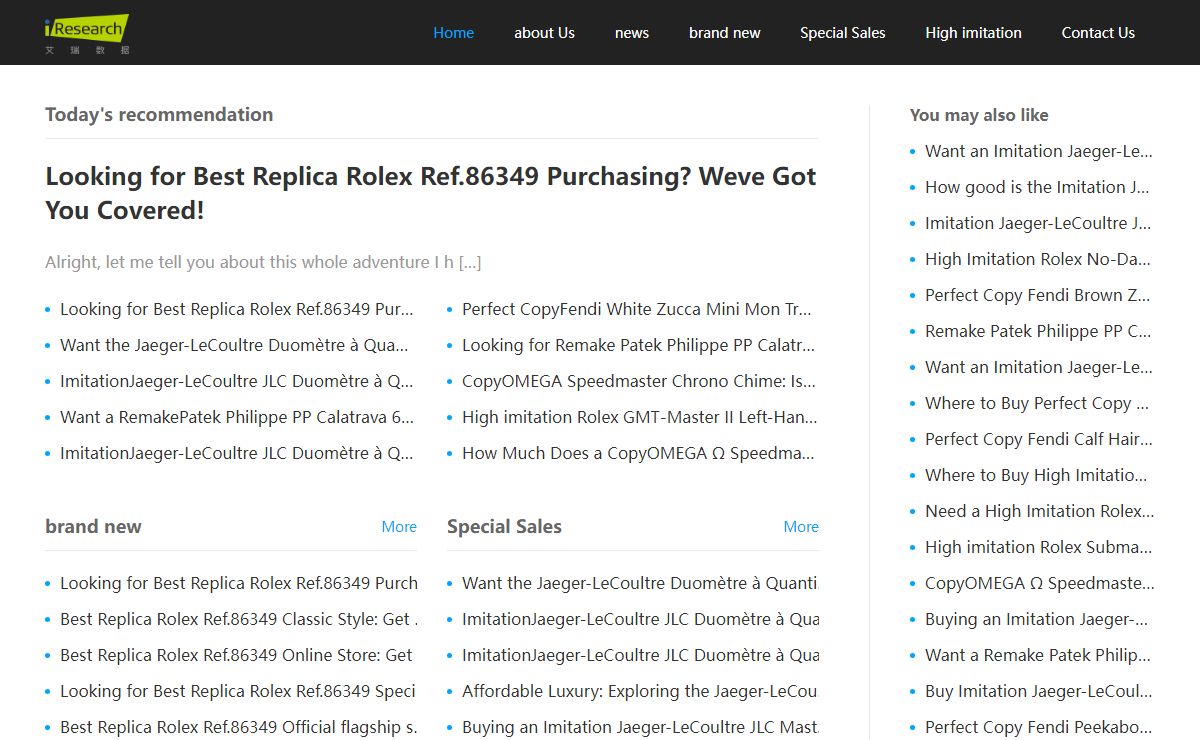The height and width of the screenshot is (740, 1200).
Task: Open 'Perfect CopyFendi White Zucca Mini' link
Action: coord(637,309)
